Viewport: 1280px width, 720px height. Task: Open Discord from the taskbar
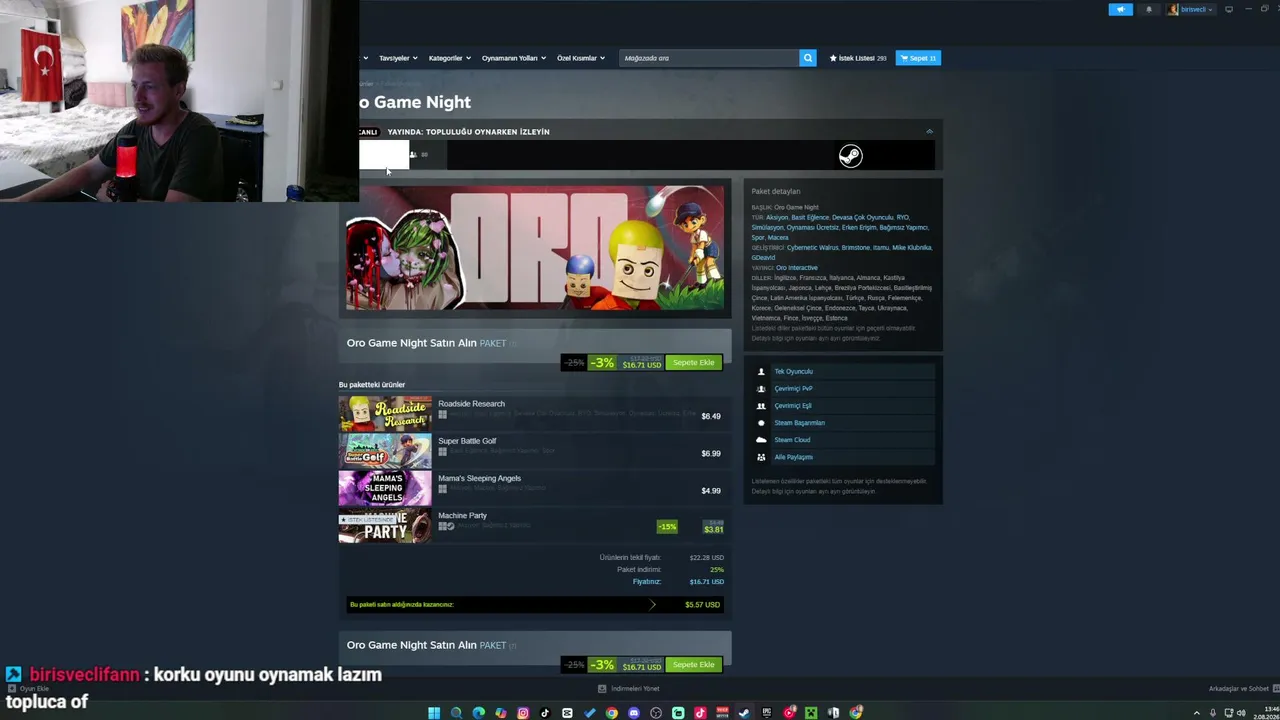coord(634,713)
